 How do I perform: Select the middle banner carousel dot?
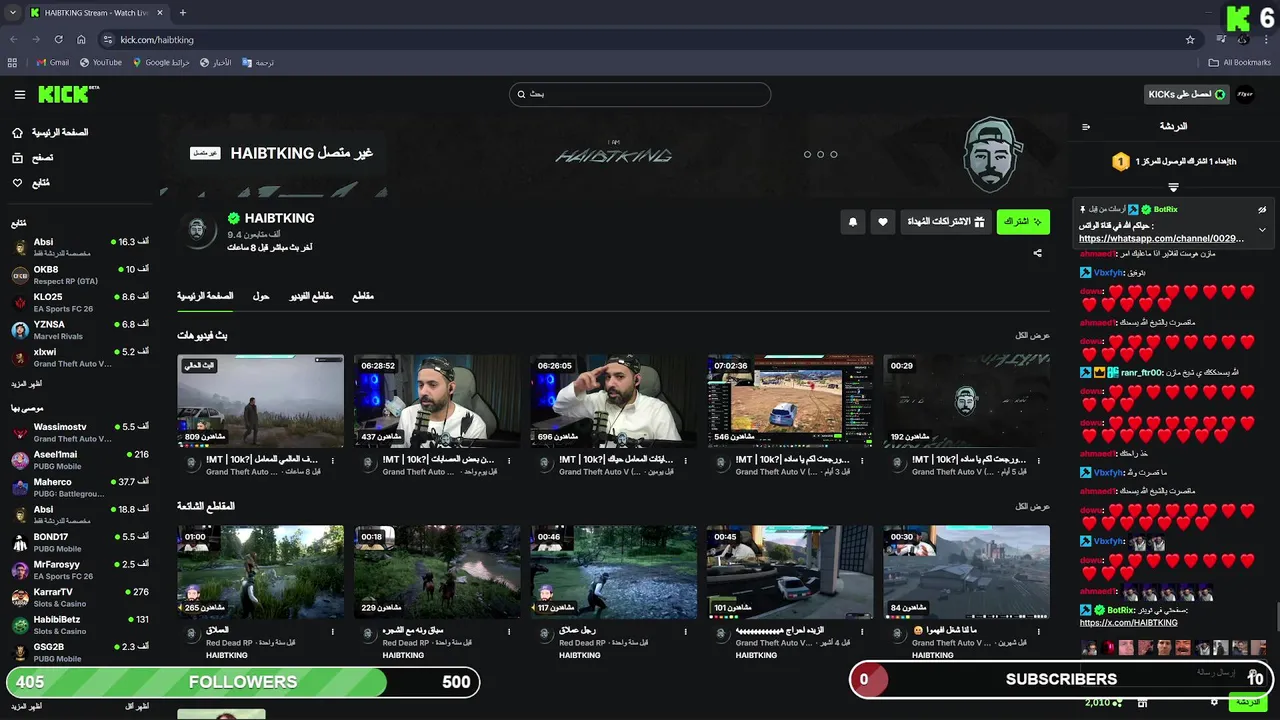pos(820,155)
